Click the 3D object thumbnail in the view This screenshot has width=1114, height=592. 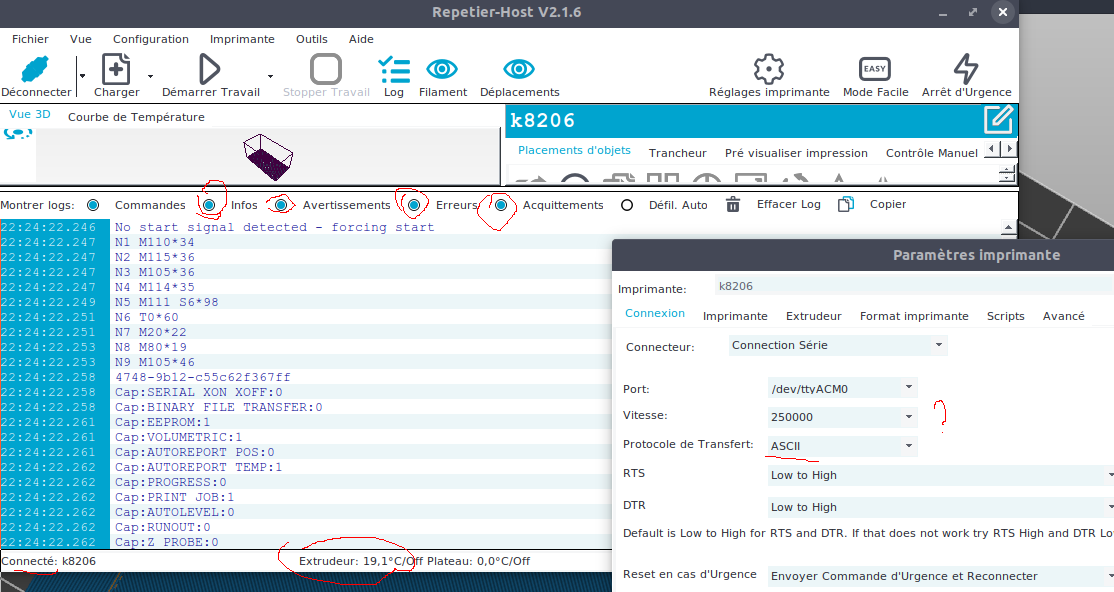pyautogui.click(x=268, y=156)
